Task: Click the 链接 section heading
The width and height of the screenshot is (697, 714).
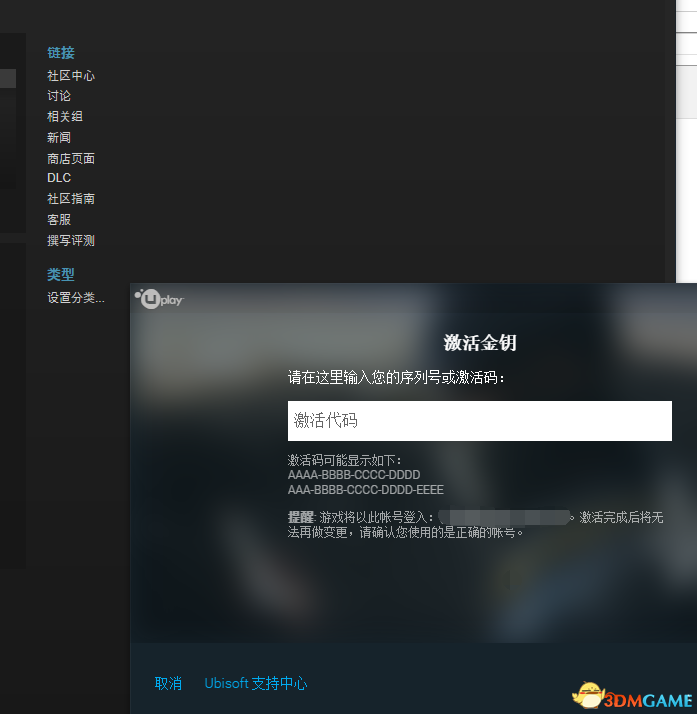Action: click(61, 53)
